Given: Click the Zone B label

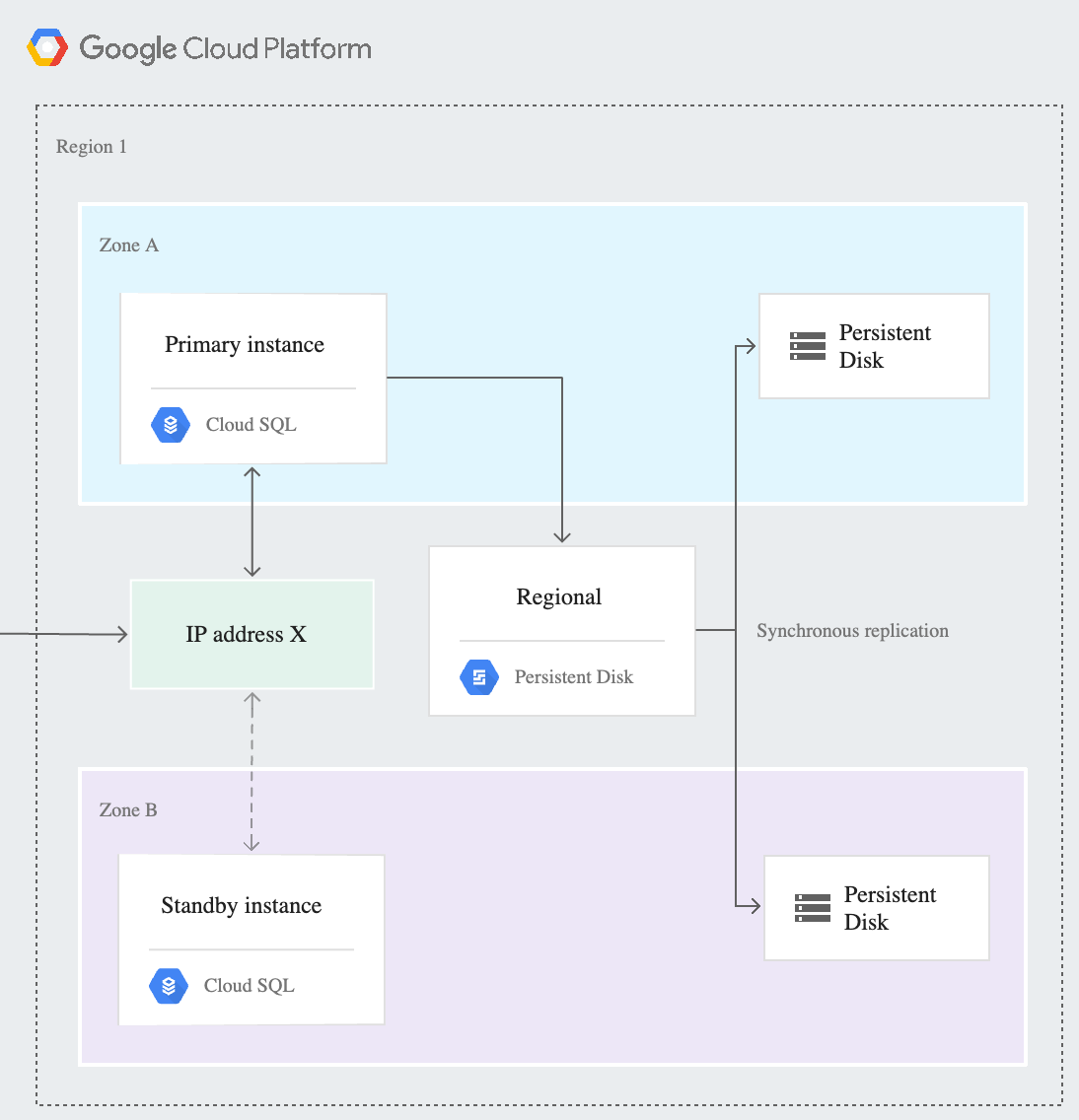Looking at the screenshot, I should 128,810.
